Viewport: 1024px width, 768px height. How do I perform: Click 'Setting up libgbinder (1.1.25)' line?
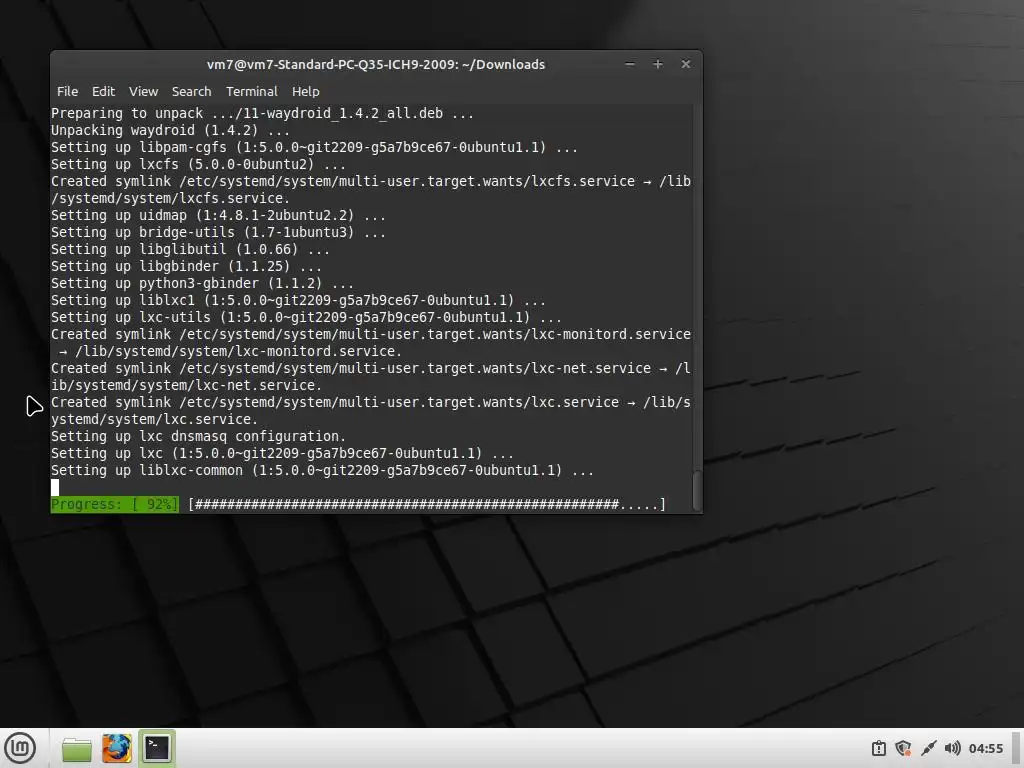186,266
